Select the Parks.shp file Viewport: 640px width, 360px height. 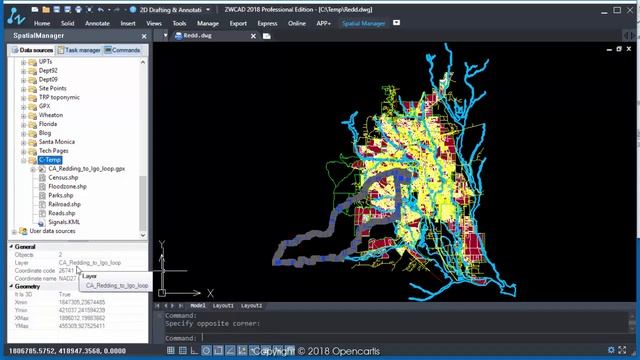coord(61,196)
